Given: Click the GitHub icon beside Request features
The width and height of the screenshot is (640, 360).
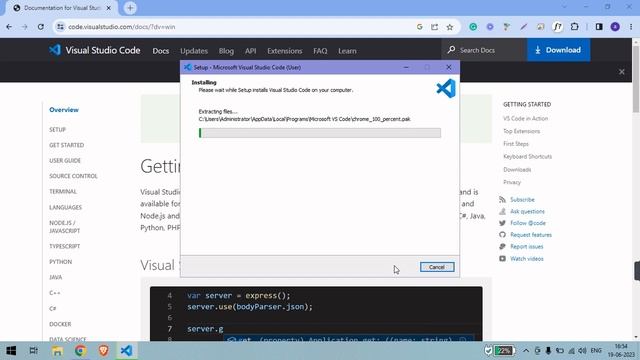Looking at the screenshot, I should tap(502, 235).
